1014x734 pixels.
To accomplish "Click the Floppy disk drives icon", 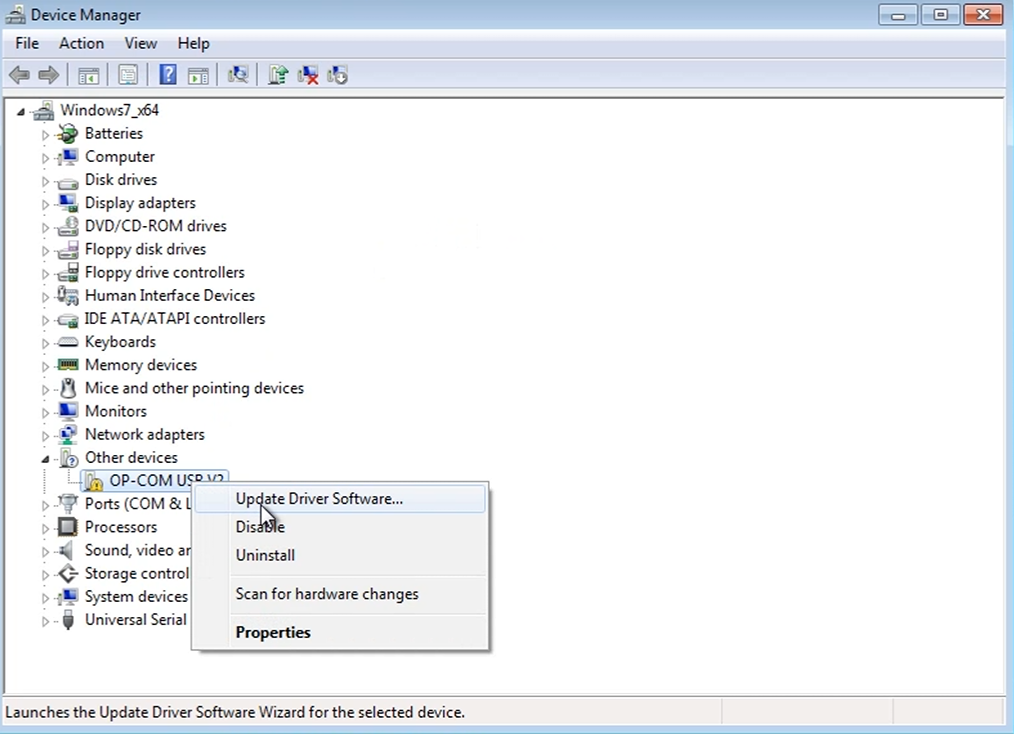I will pos(67,250).
